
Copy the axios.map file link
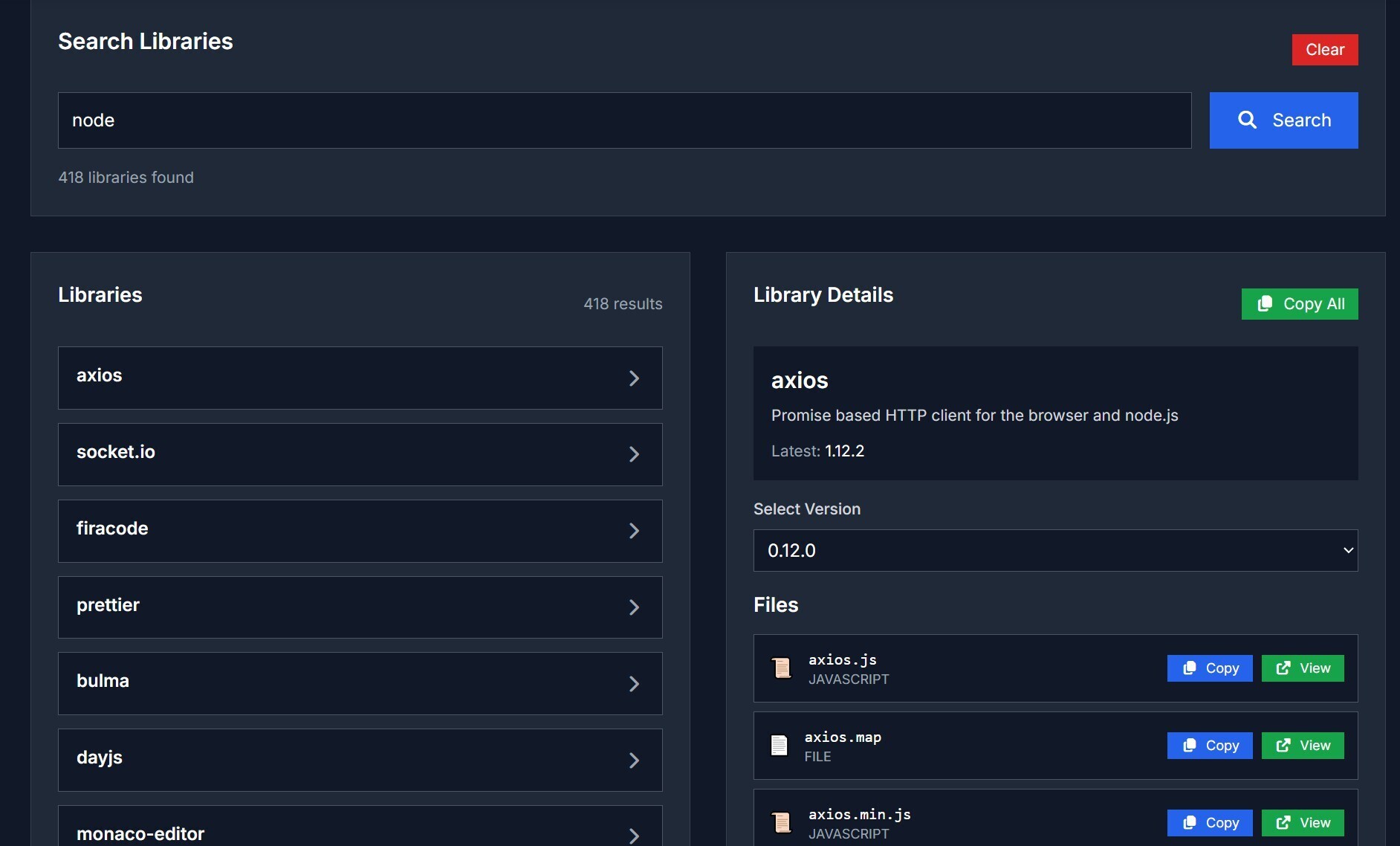tap(1209, 746)
